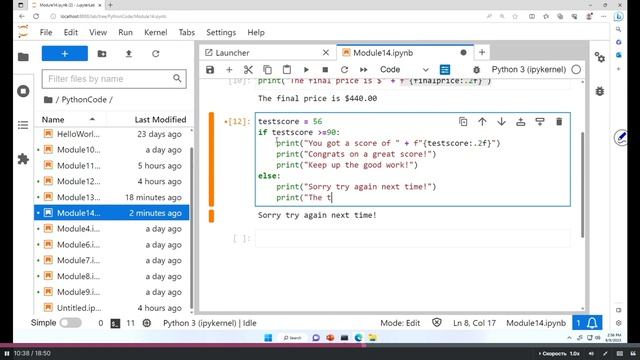This screenshot has width=640, height=360.
Task: Save the notebook with the disk icon
Action: click(x=210, y=70)
